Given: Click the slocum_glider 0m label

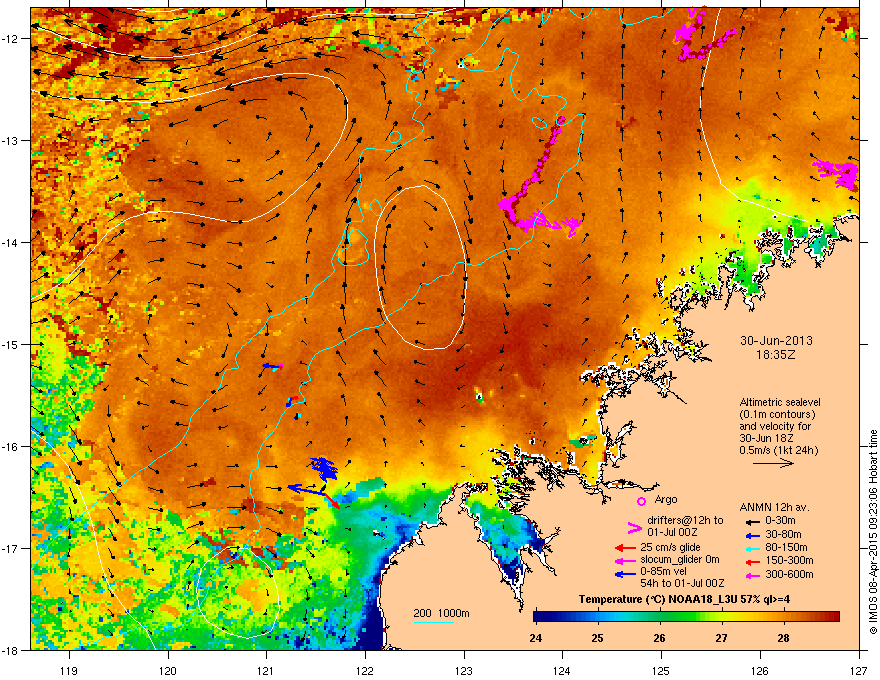Looking at the screenshot, I should pyautogui.click(x=680, y=560).
